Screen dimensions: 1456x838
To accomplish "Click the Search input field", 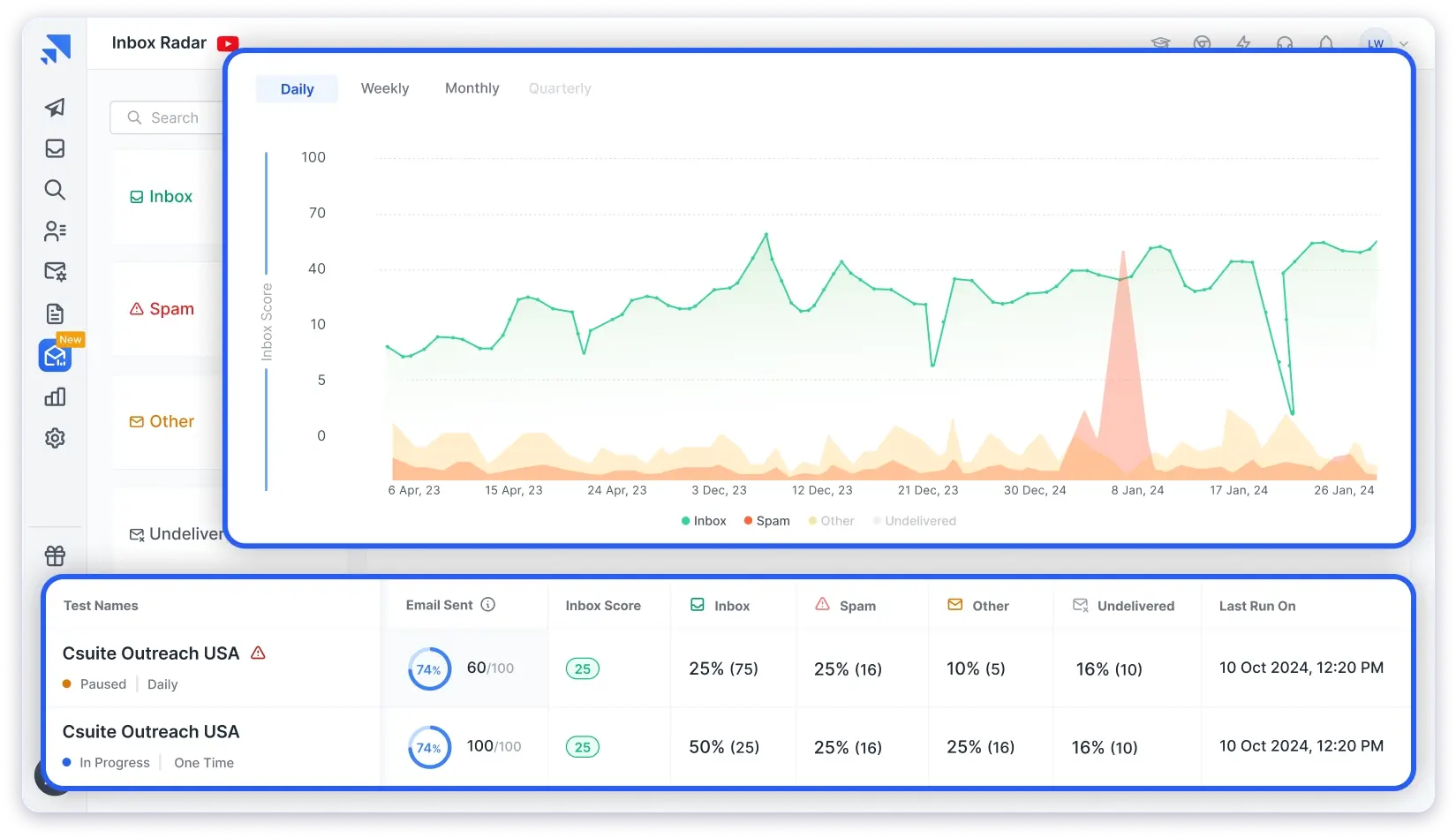I will pos(173,117).
